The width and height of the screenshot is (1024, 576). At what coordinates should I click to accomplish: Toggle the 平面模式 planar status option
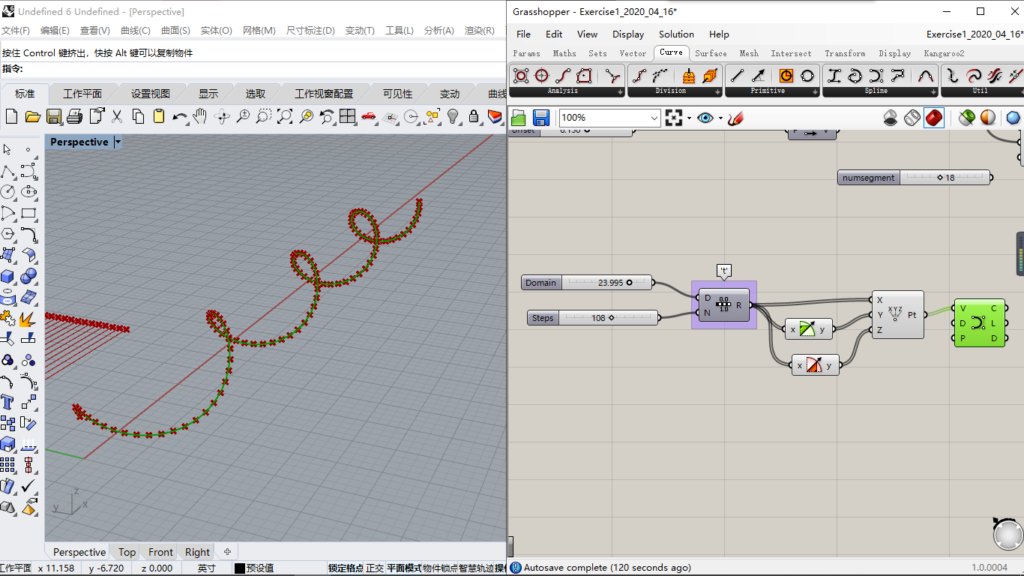click(404, 568)
